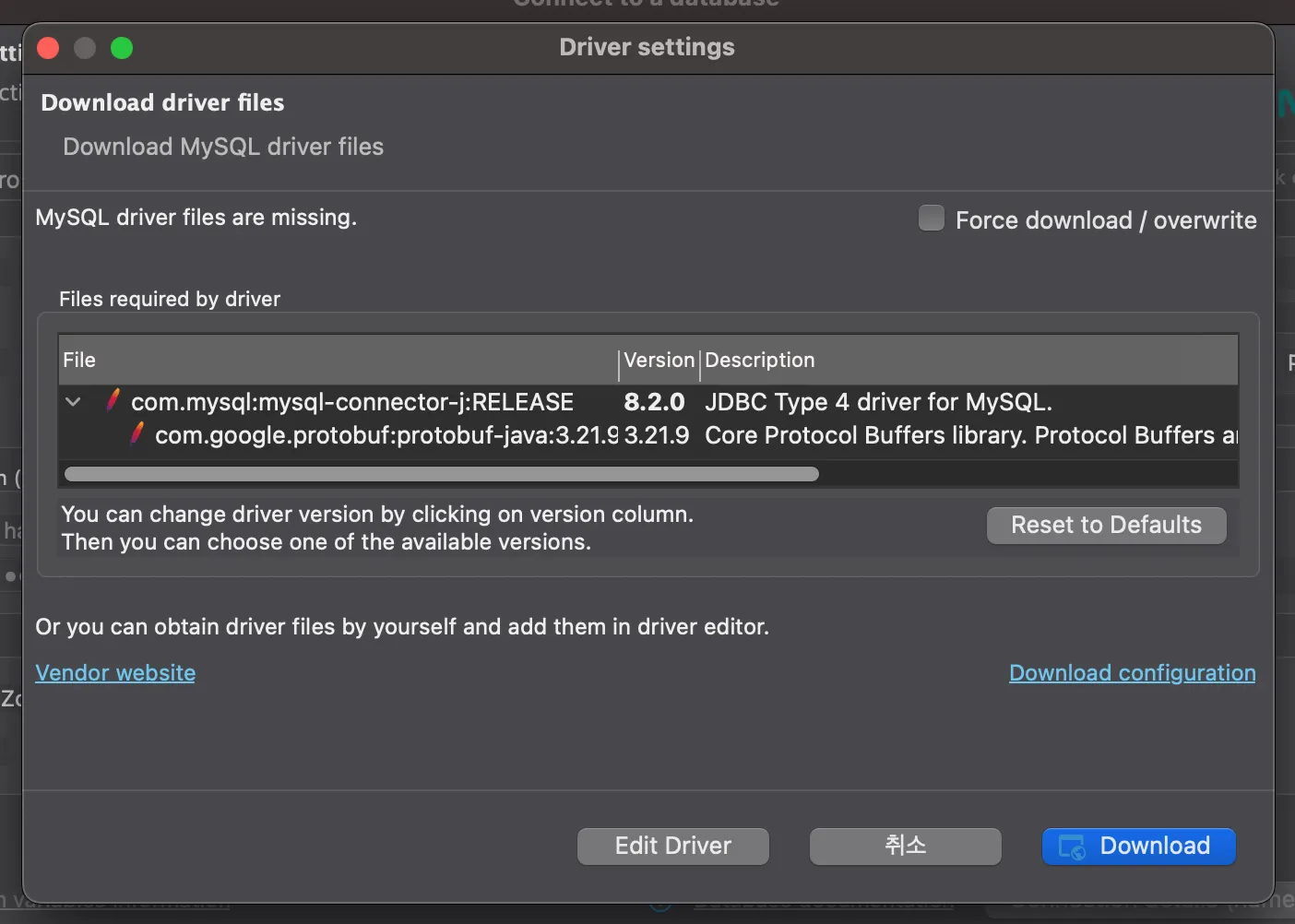Click the mysql-connector-j feather icon

[113, 400]
